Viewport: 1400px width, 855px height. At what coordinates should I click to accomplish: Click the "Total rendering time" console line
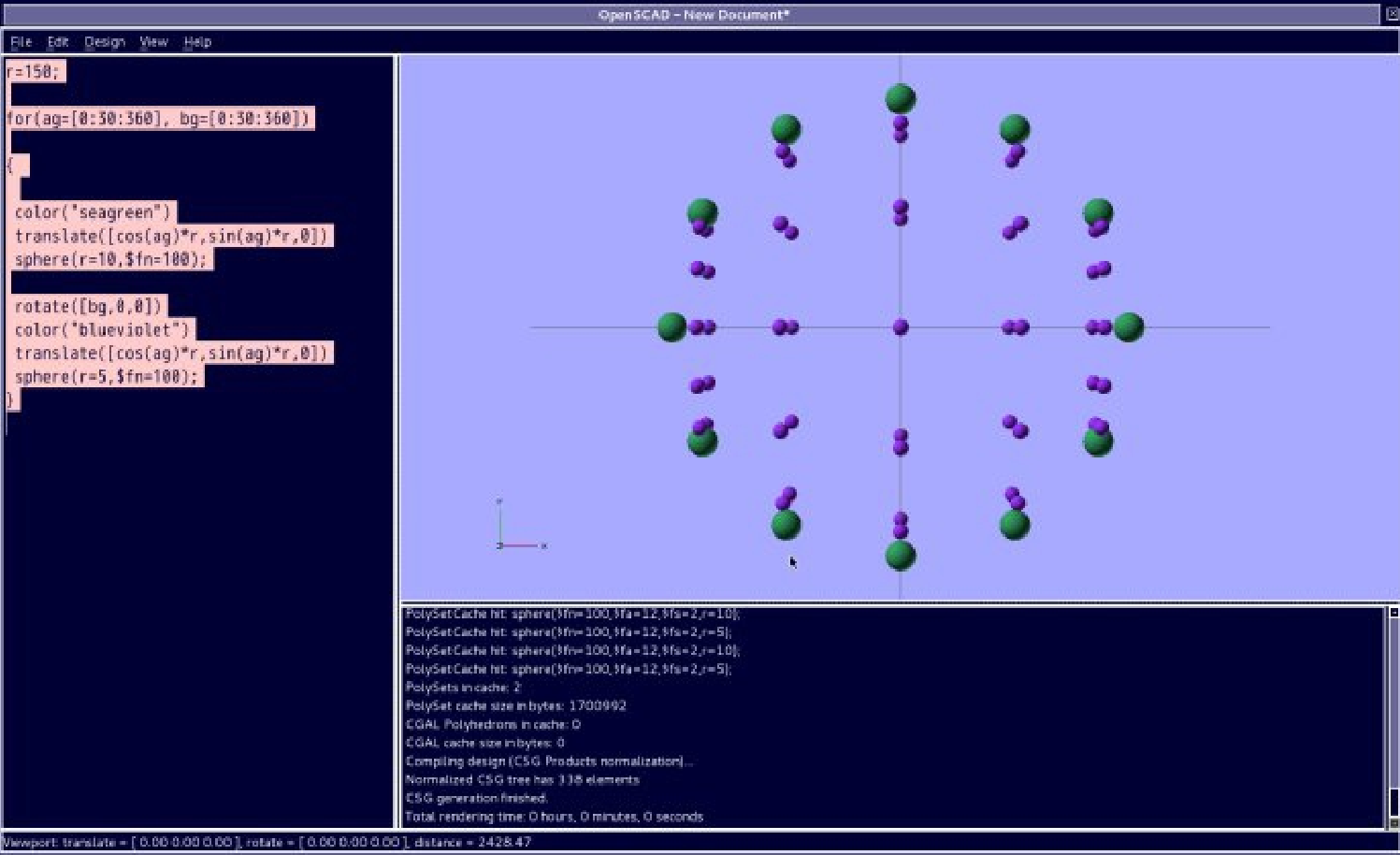click(554, 817)
